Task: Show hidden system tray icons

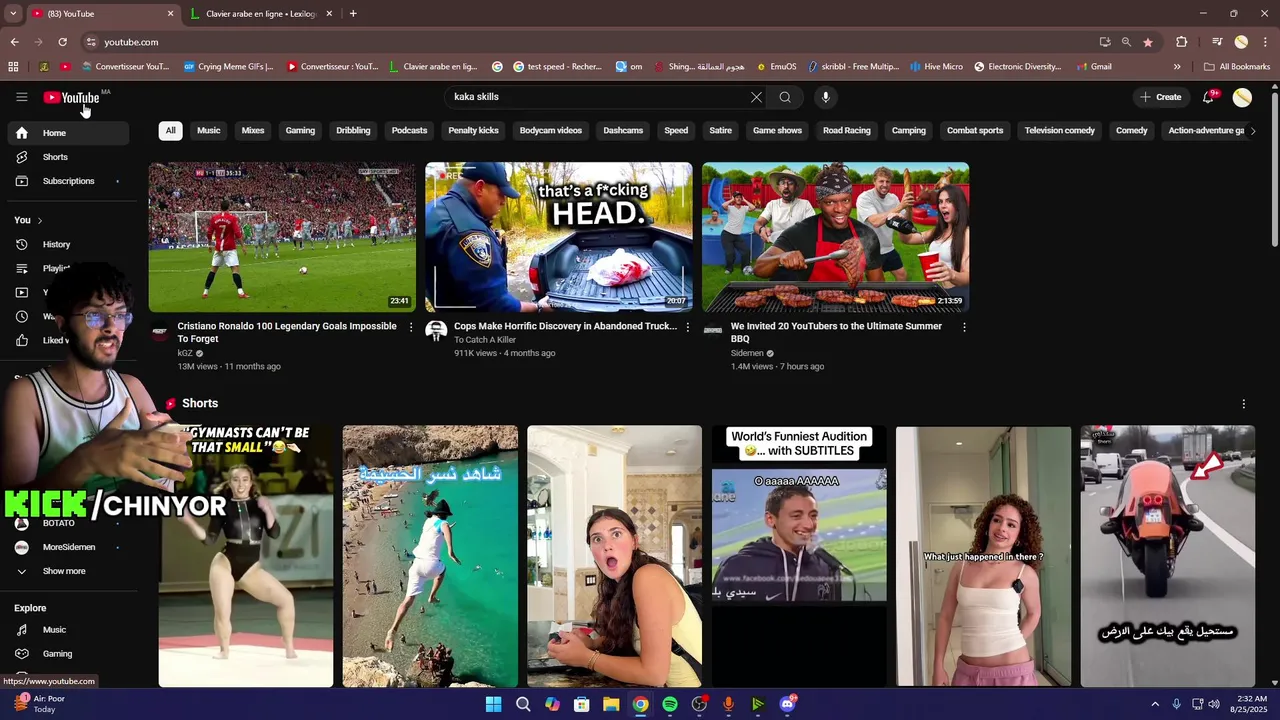Action: [x=1155, y=704]
